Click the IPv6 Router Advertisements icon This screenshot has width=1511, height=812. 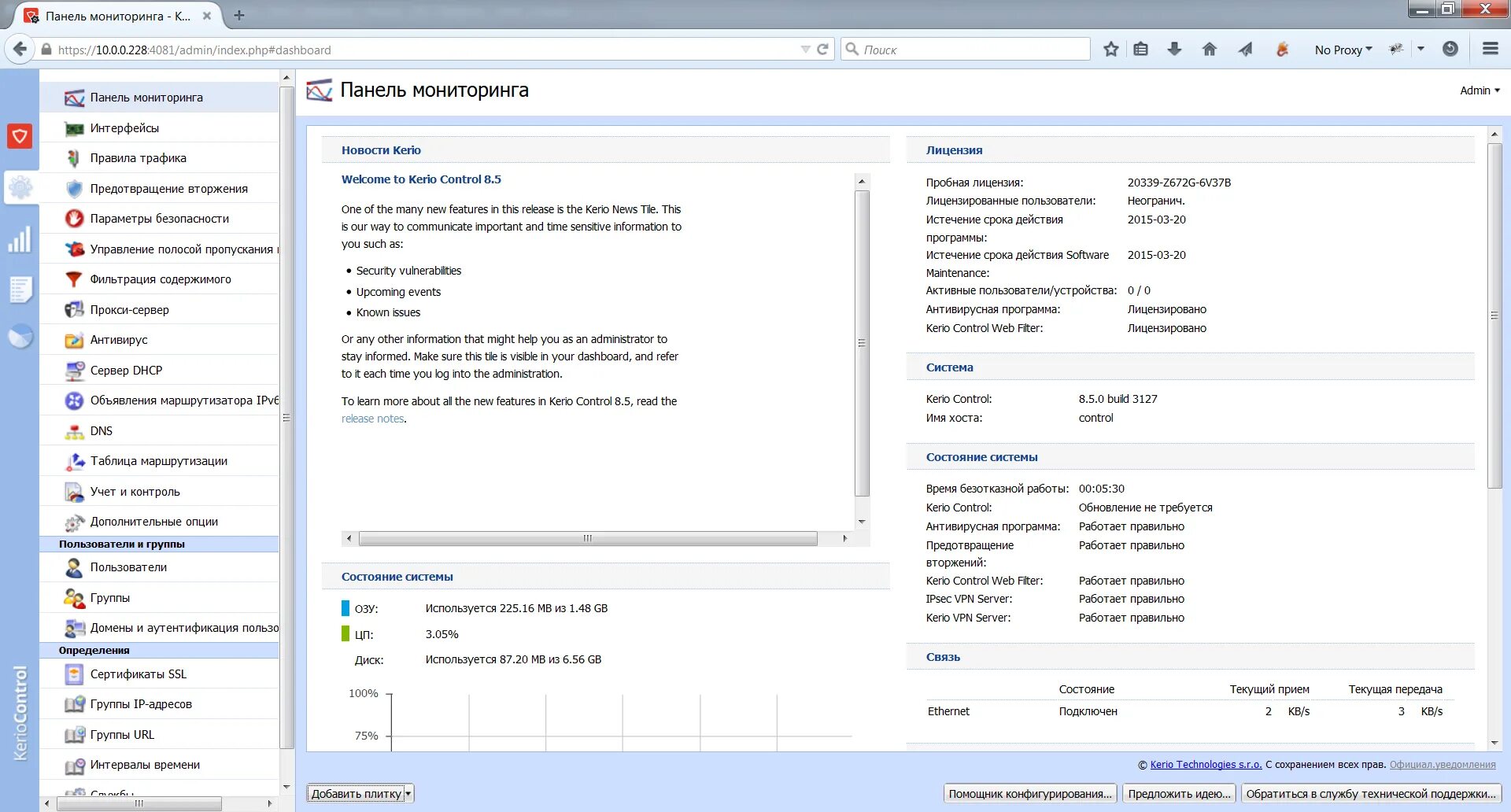pyautogui.click(x=74, y=400)
